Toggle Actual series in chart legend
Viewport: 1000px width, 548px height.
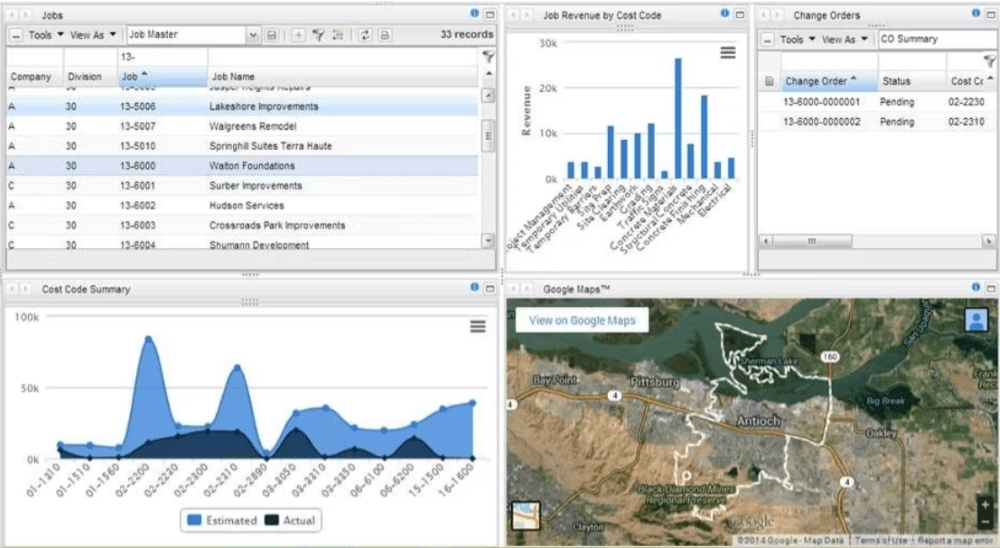point(290,521)
